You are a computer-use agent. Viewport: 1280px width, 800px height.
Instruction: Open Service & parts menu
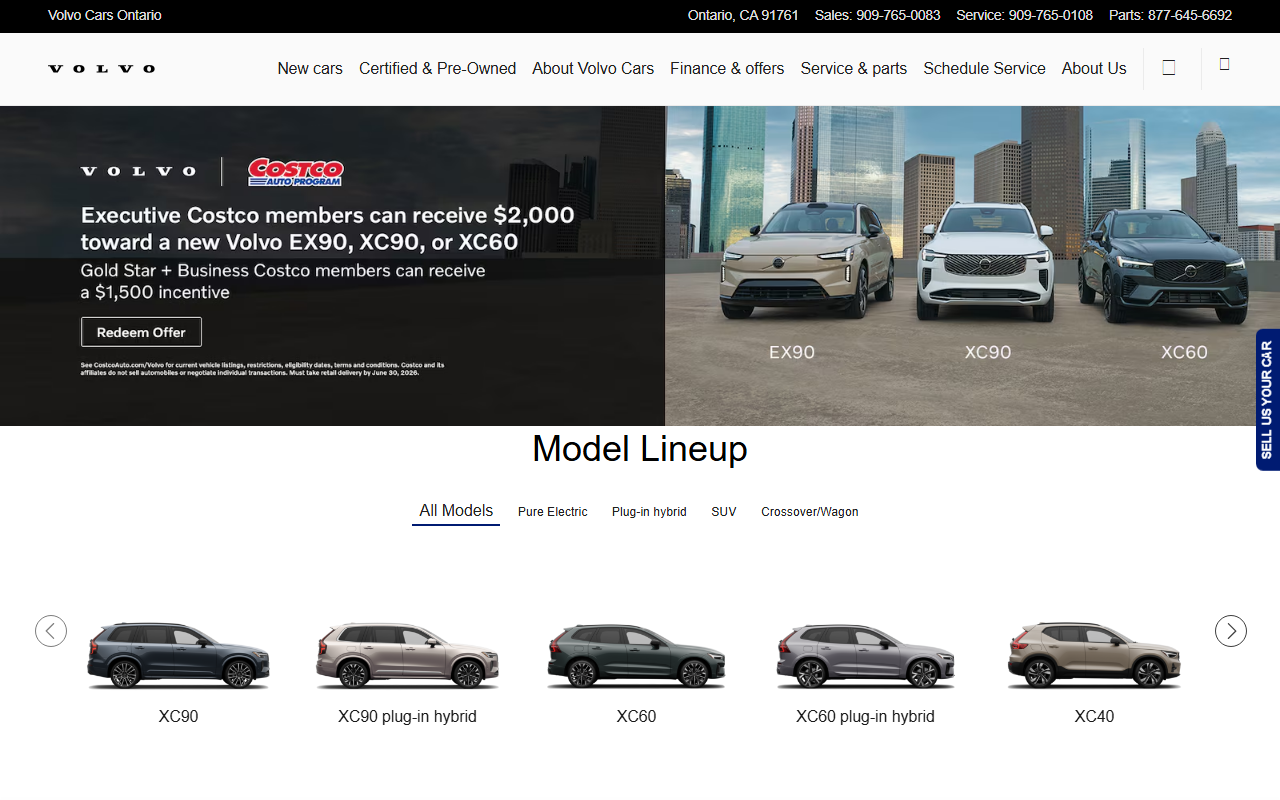pyautogui.click(x=854, y=69)
